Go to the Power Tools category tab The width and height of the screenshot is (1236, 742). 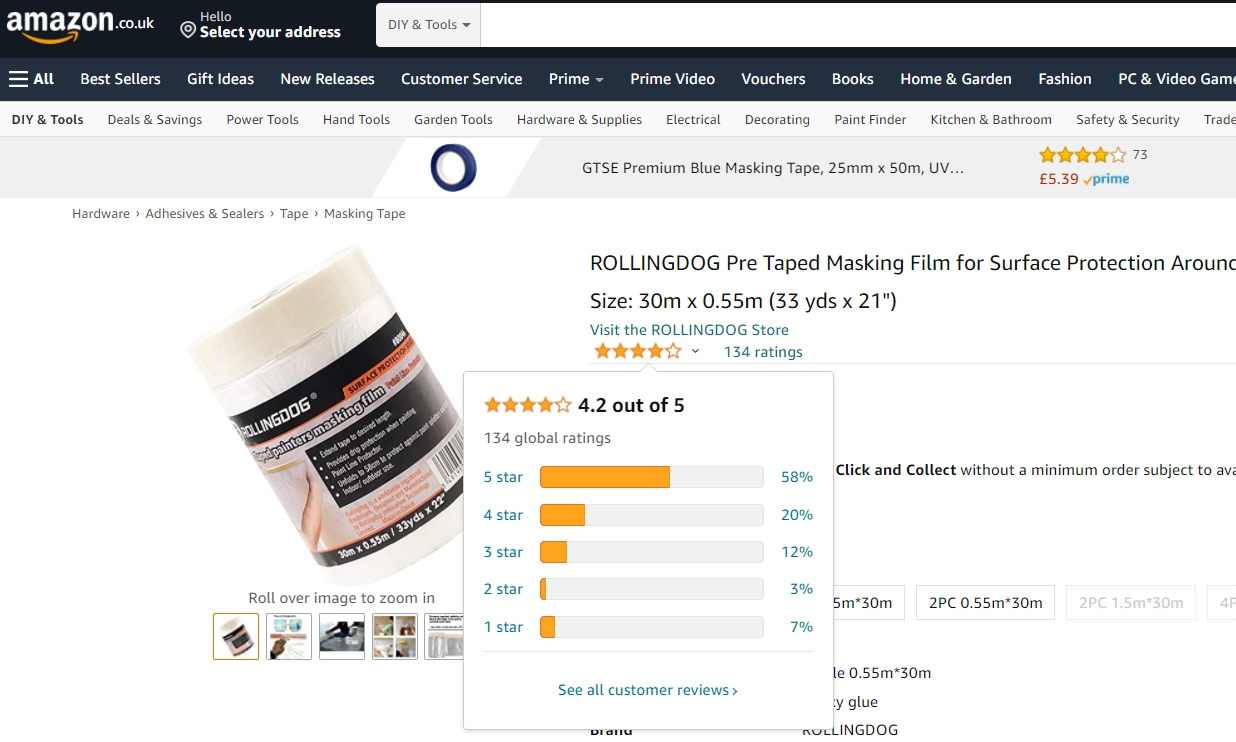tap(262, 119)
